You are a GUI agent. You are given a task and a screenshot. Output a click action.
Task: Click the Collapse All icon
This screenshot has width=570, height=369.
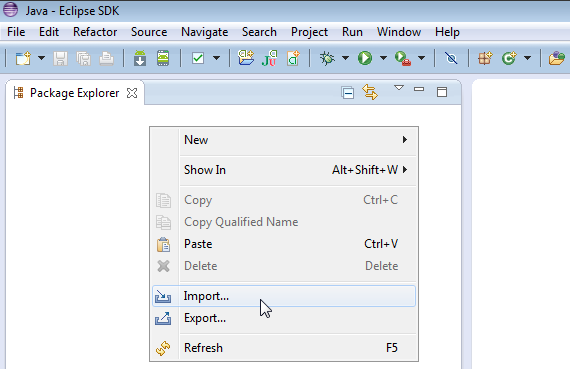(x=348, y=93)
